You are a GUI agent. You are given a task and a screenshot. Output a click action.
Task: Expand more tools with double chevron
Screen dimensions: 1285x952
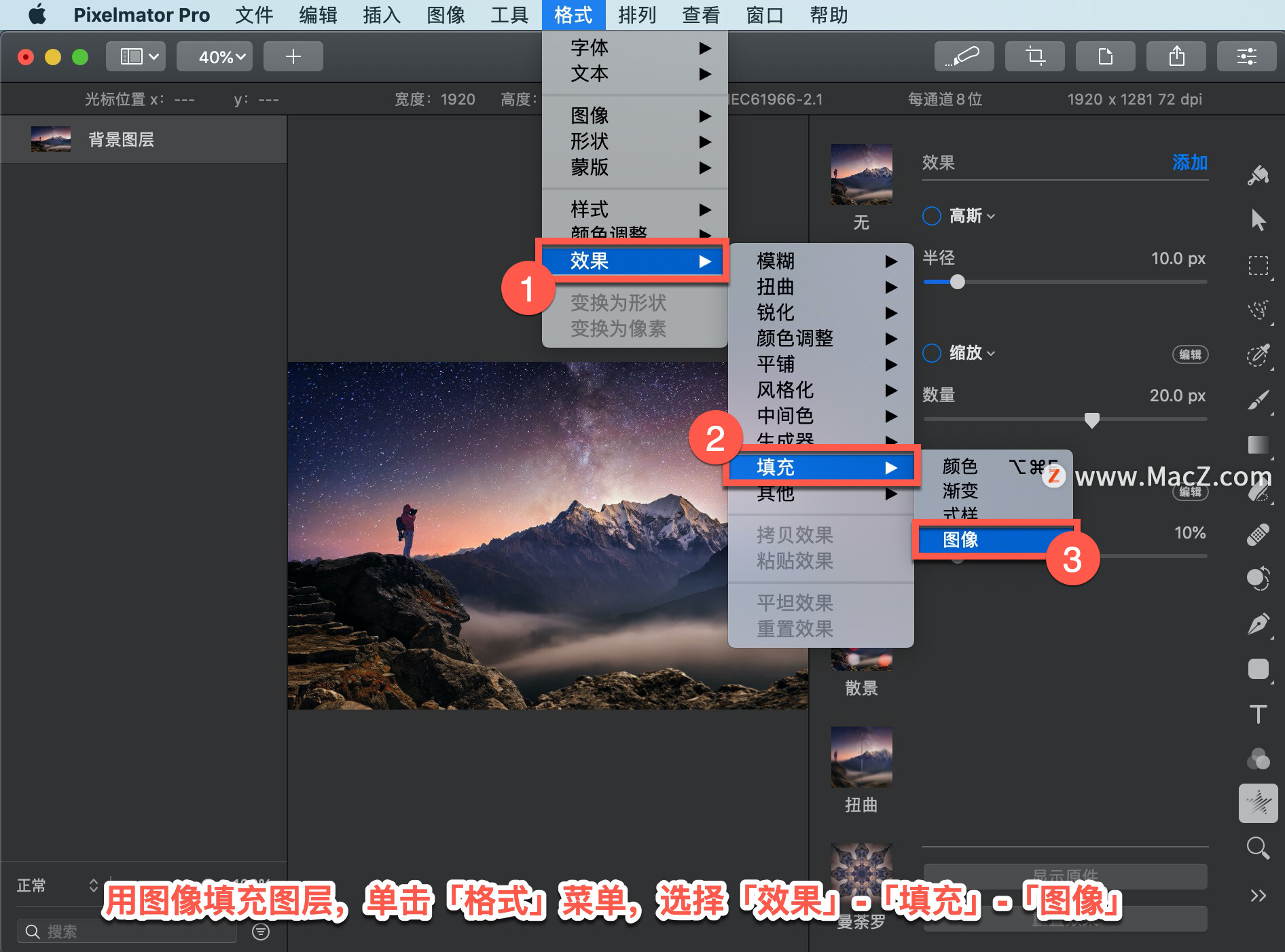point(1258,896)
